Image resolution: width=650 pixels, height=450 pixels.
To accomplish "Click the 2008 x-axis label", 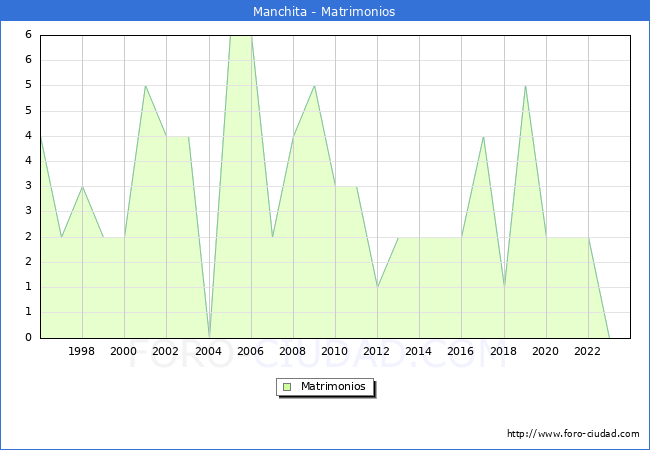I will click(x=292, y=351).
